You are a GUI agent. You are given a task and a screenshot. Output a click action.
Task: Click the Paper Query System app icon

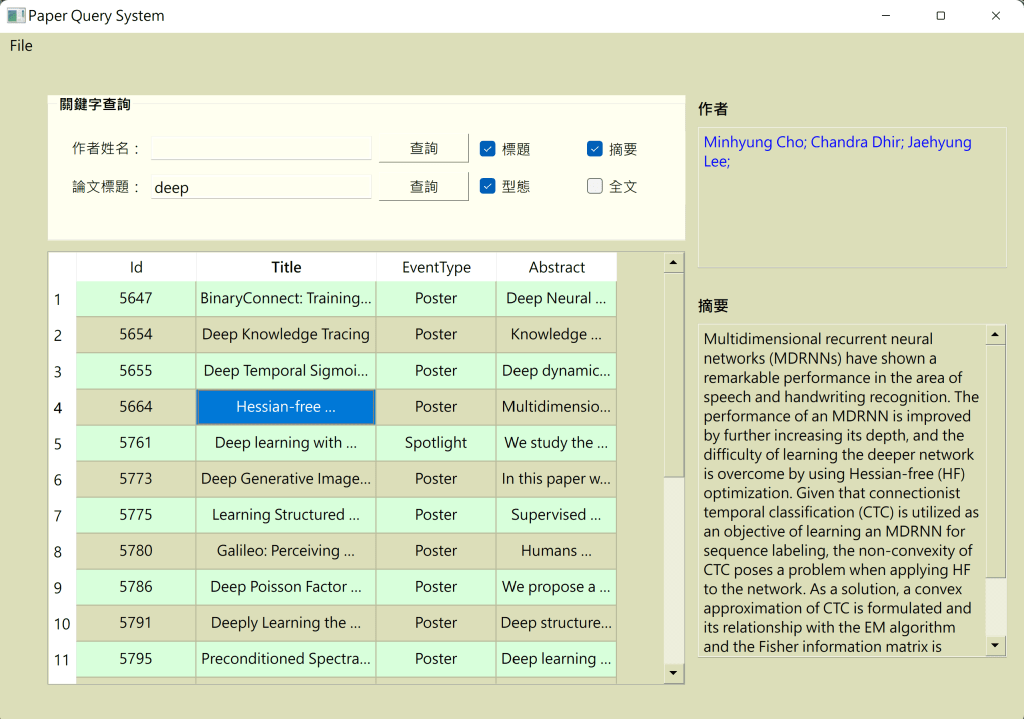[x=16, y=16]
